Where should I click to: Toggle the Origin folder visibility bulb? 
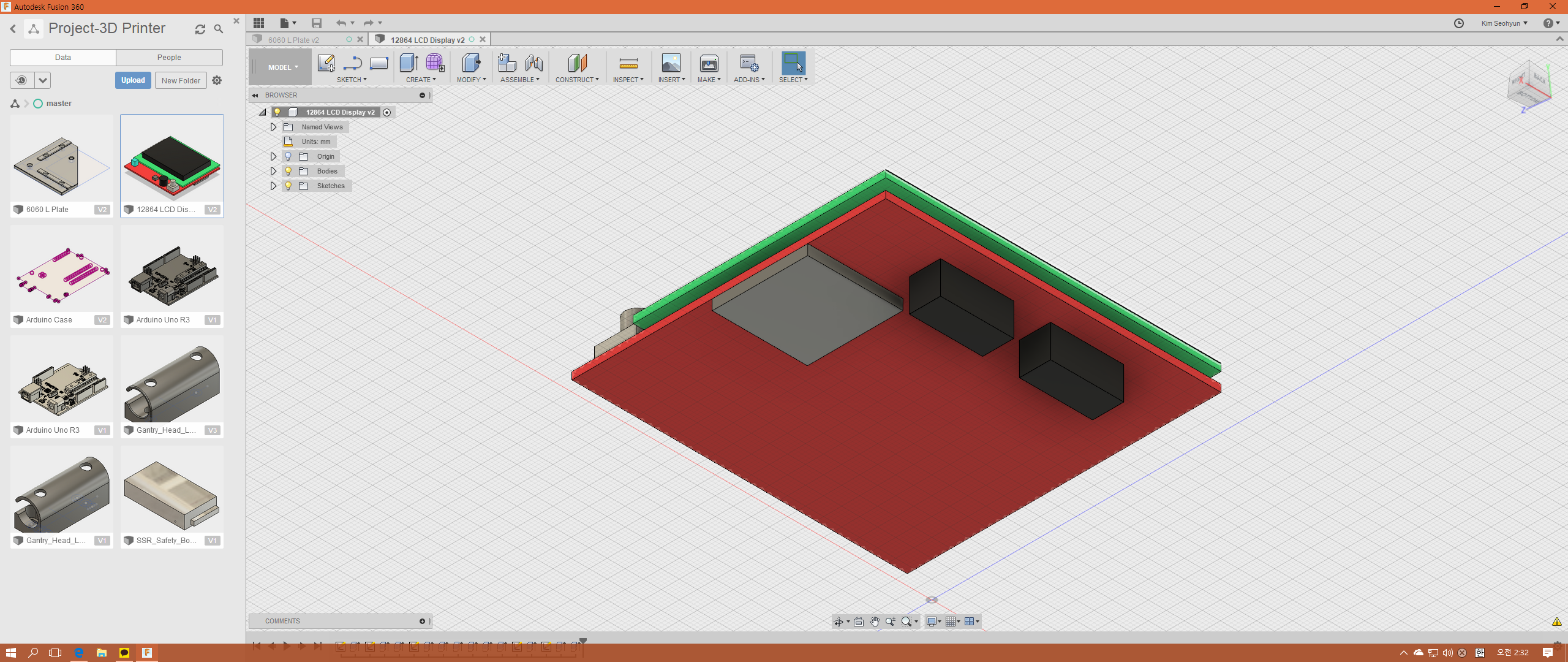(288, 156)
